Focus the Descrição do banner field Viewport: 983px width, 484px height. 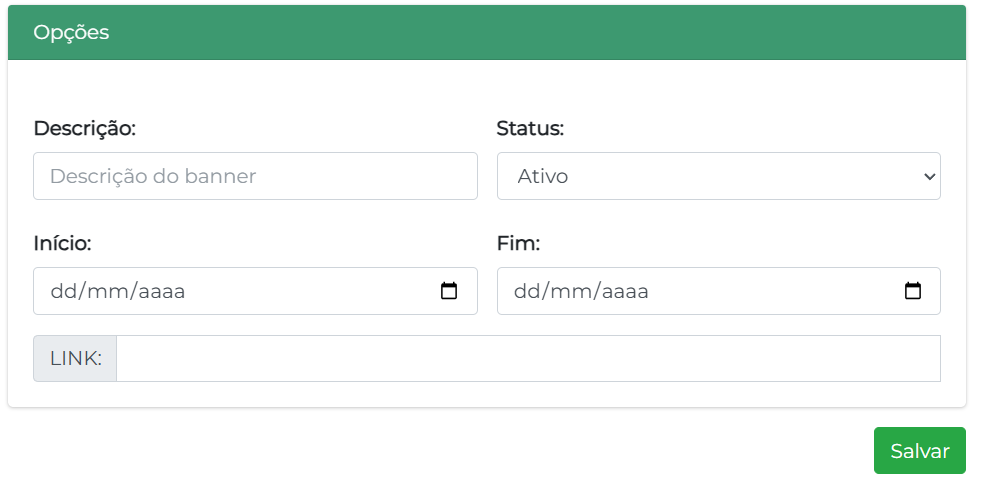click(x=255, y=176)
